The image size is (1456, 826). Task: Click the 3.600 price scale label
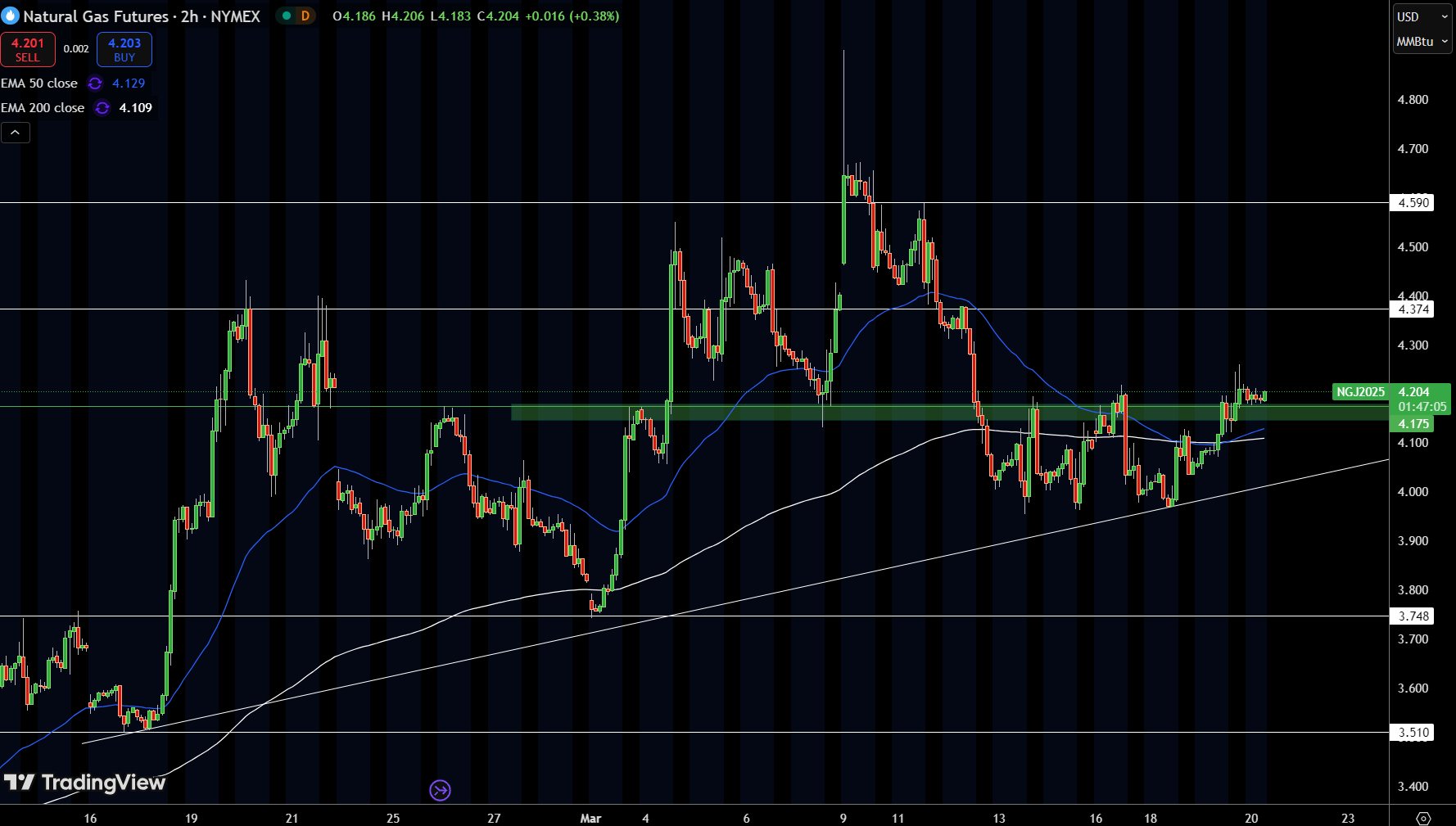click(x=1413, y=688)
